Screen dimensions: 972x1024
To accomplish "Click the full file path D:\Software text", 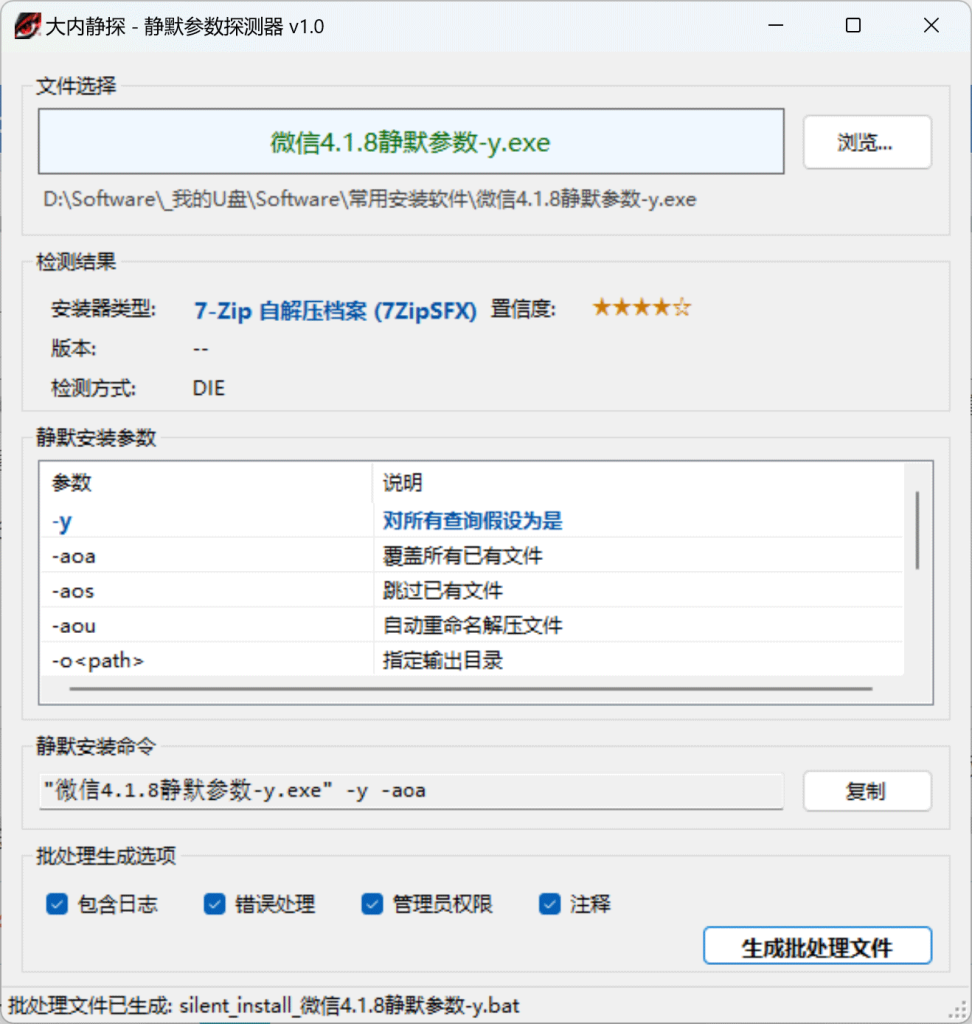I will click(x=370, y=199).
